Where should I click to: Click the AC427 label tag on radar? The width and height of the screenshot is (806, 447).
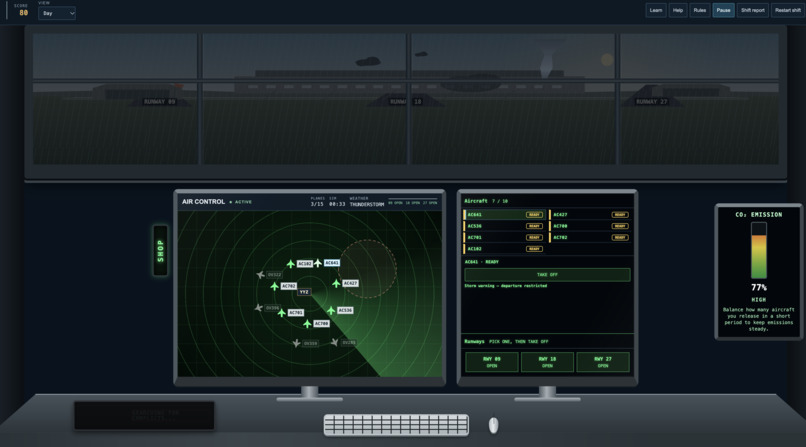point(350,283)
